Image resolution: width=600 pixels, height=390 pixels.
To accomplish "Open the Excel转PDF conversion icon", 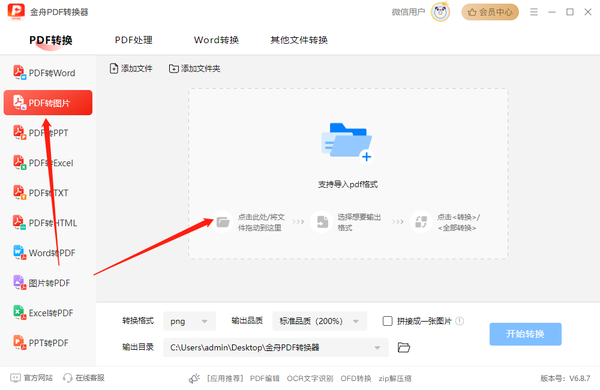I will 19,312.
